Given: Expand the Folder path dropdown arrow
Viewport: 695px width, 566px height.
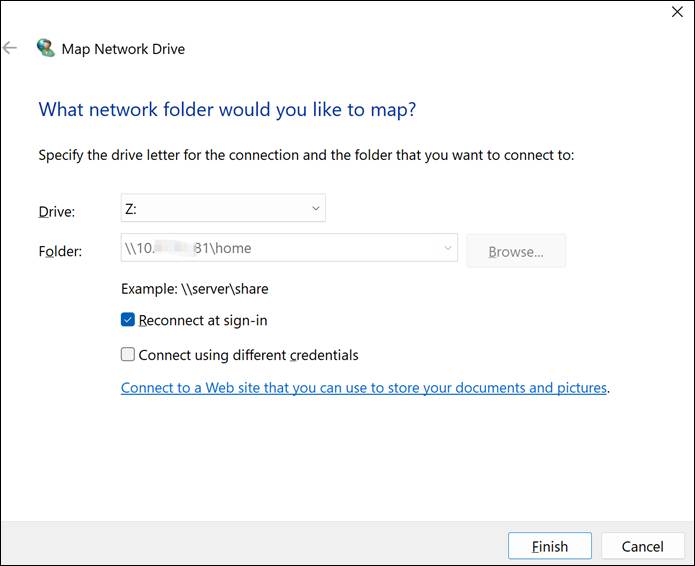Looking at the screenshot, I should pos(447,250).
